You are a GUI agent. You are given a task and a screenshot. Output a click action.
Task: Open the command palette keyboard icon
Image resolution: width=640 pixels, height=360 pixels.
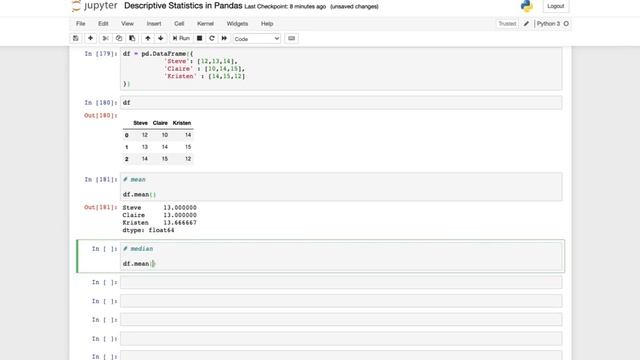291,38
